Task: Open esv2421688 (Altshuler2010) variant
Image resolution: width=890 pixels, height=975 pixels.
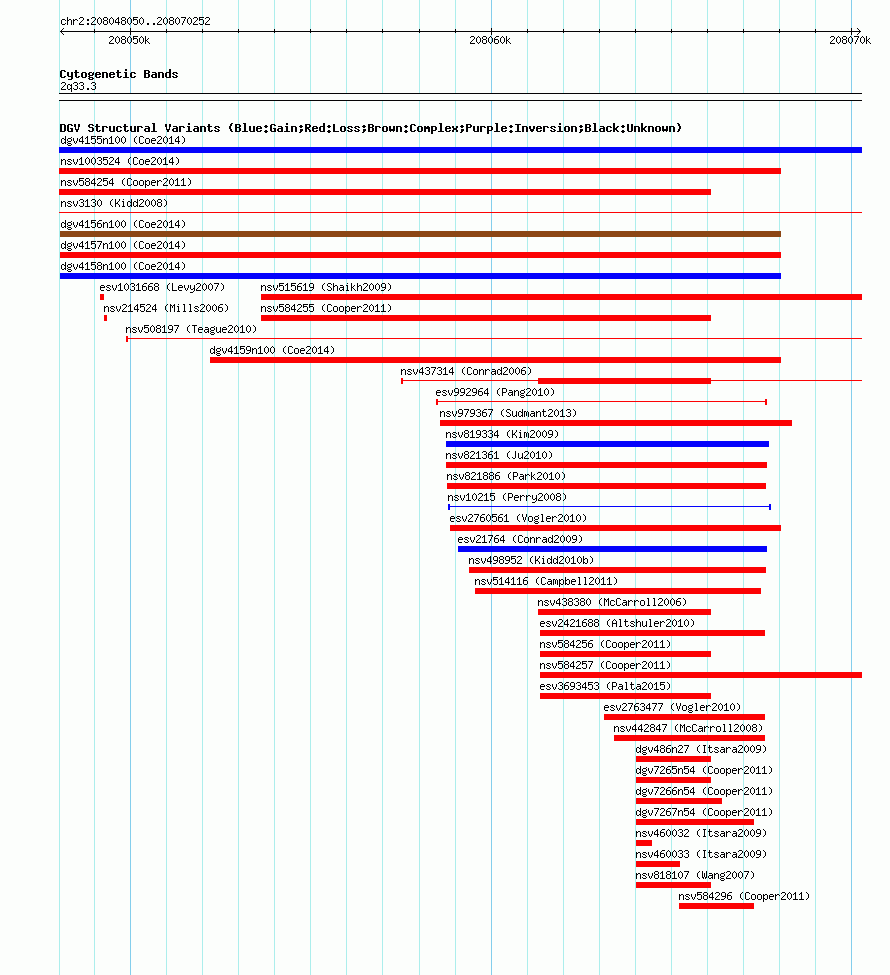Action: tap(617, 624)
